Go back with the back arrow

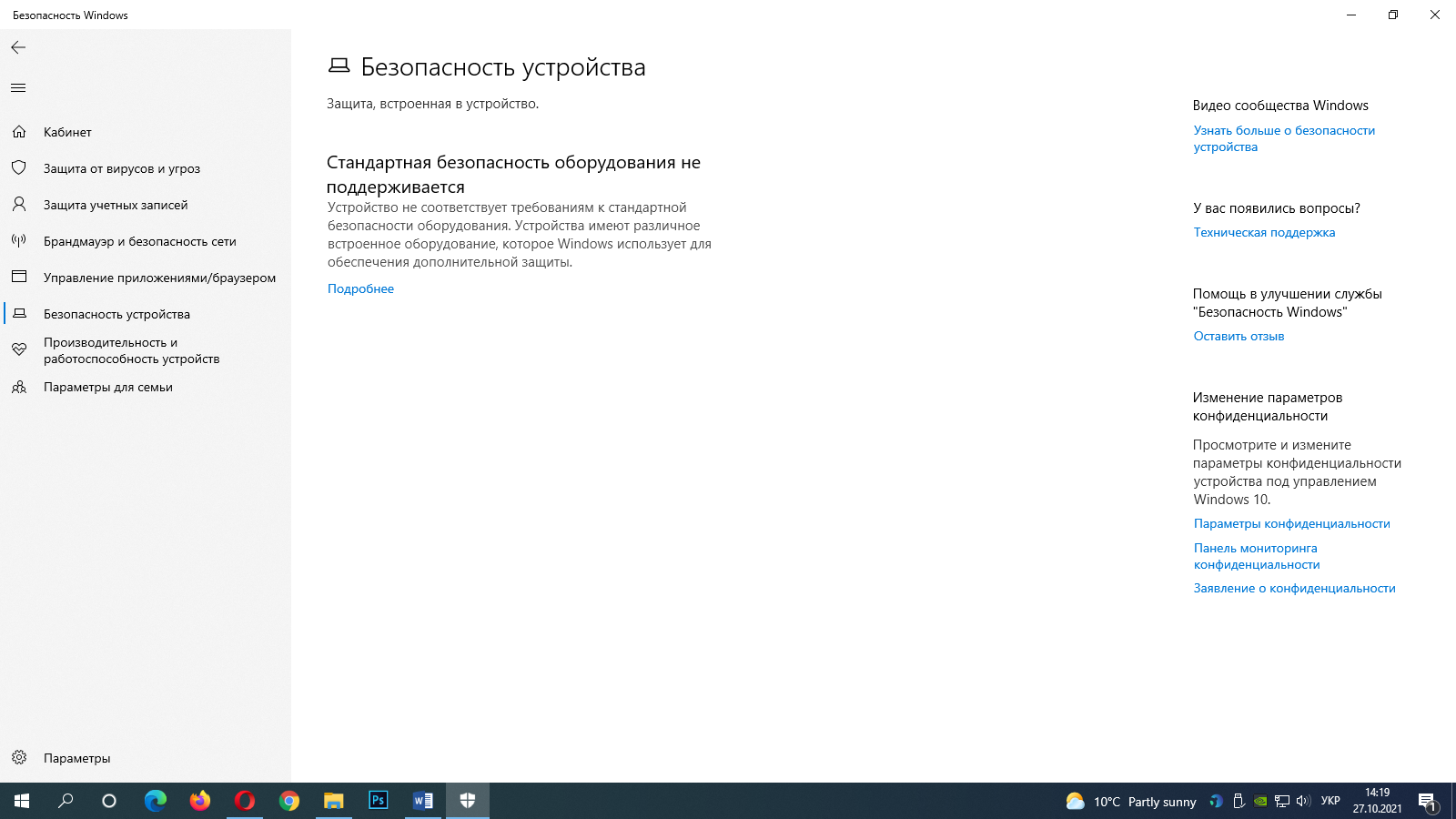(x=18, y=47)
